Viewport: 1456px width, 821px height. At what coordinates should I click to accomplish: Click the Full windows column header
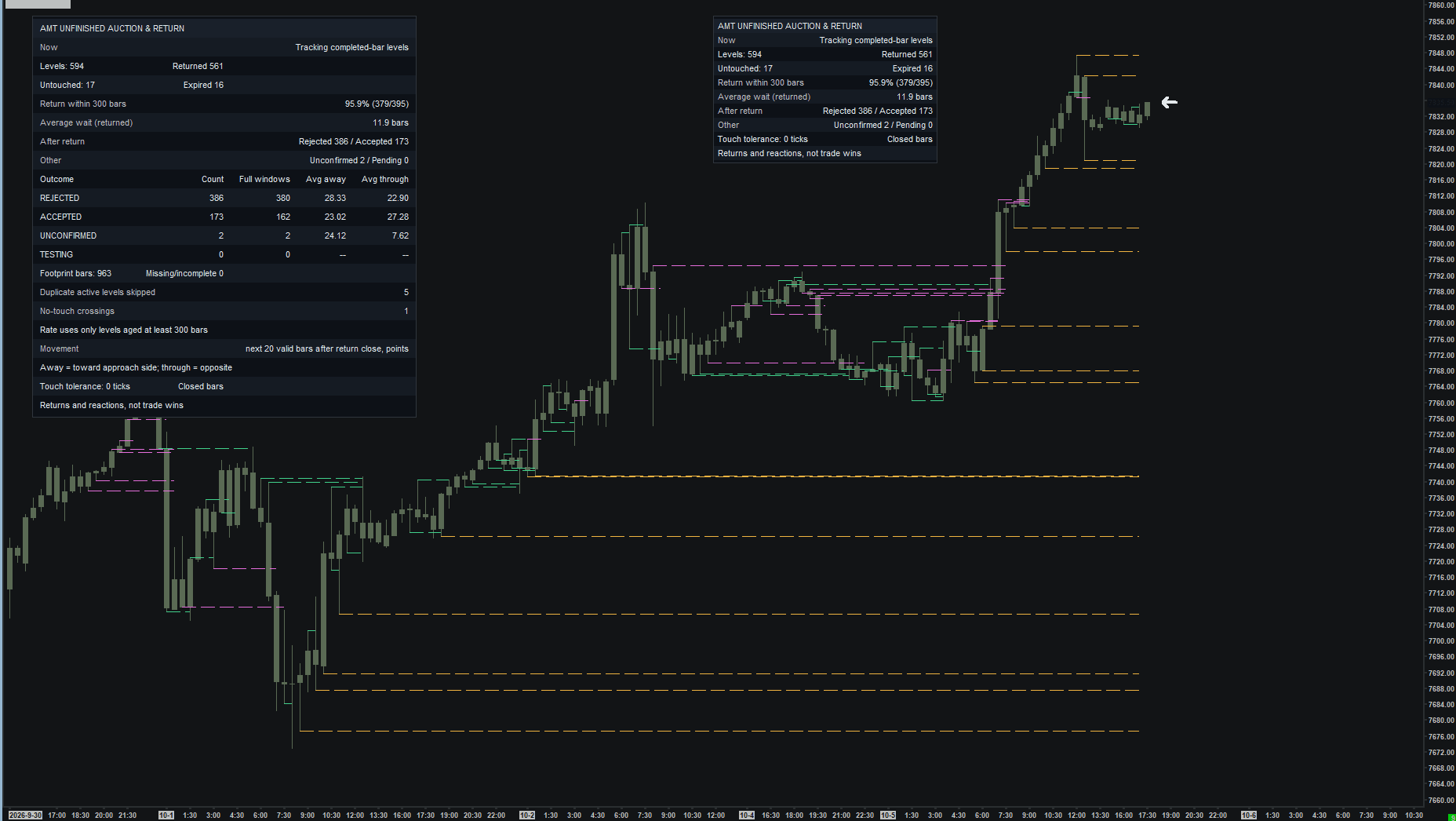click(264, 179)
